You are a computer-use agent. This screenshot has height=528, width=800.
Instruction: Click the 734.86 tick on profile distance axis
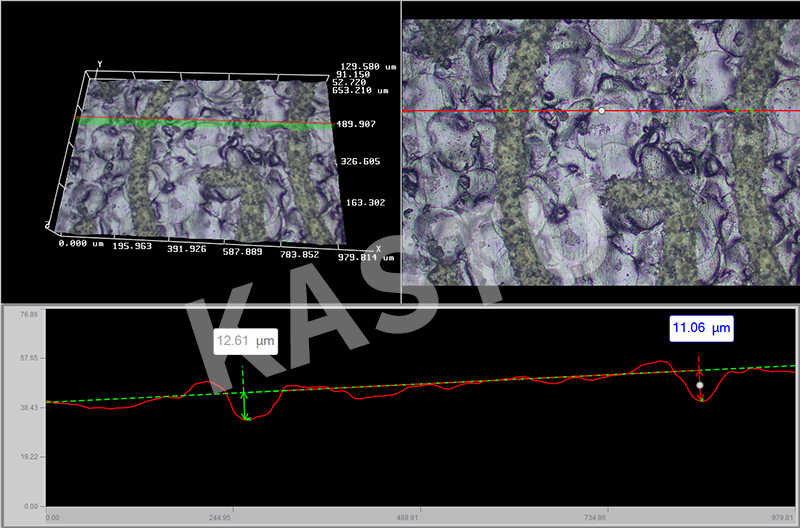point(594,518)
